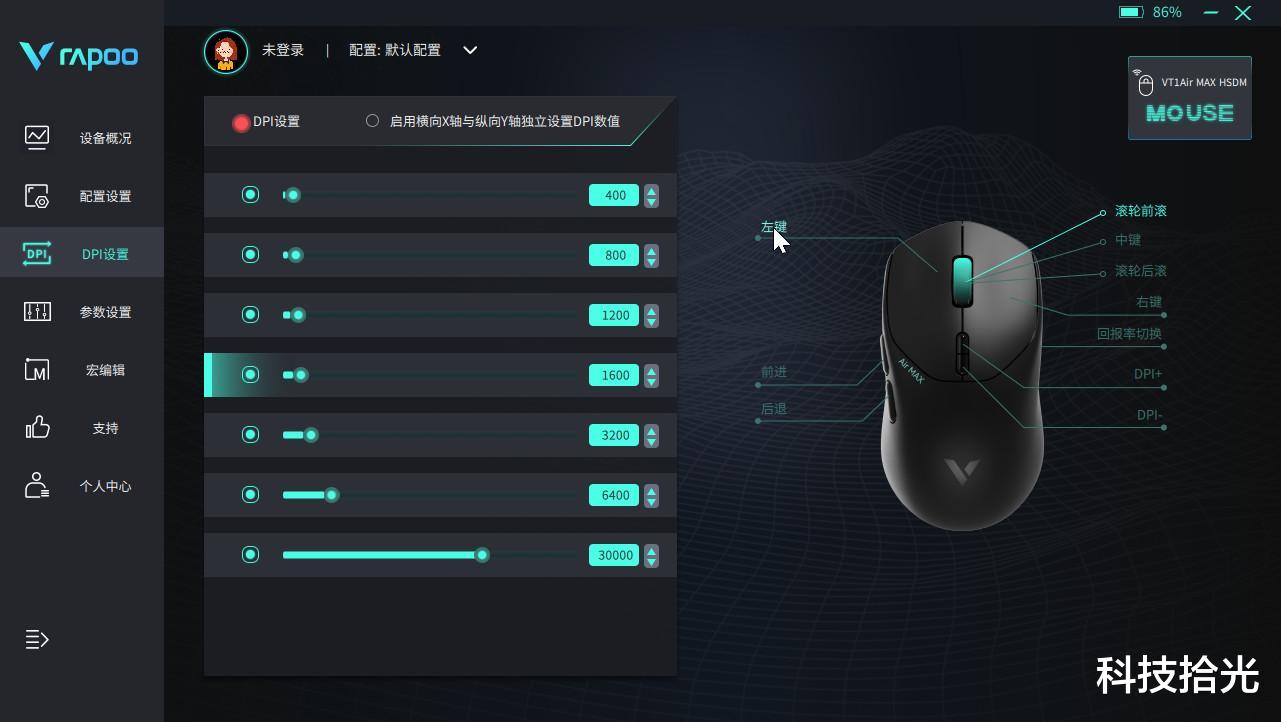Screen dimensions: 1281x722
Task: Open 配置设置 sidebar icon
Action: [37, 195]
